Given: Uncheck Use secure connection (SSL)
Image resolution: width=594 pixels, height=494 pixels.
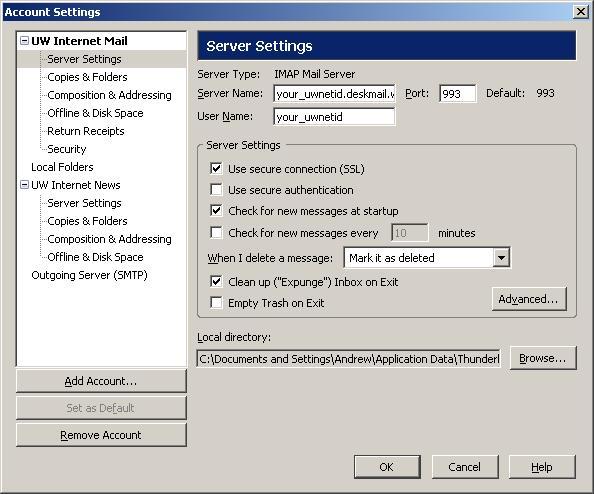Looking at the screenshot, I should [216, 169].
